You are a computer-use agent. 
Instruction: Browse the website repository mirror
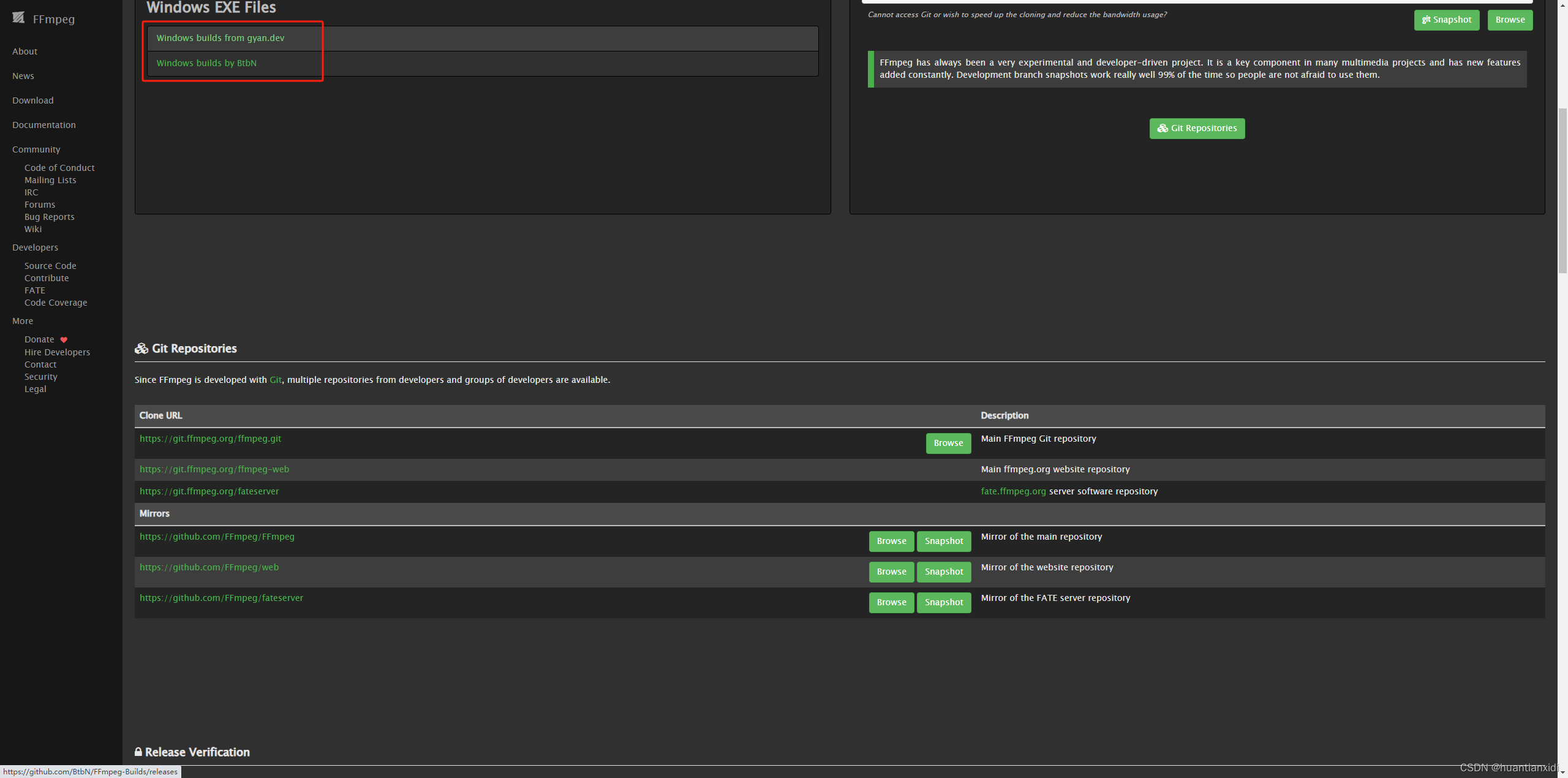[x=891, y=572]
